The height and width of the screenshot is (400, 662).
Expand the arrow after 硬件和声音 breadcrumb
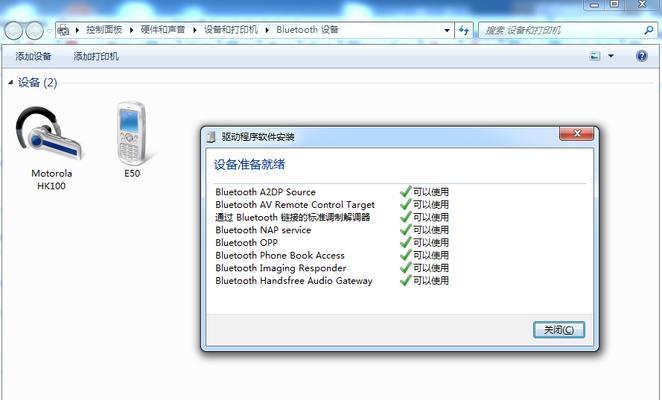point(195,30)
